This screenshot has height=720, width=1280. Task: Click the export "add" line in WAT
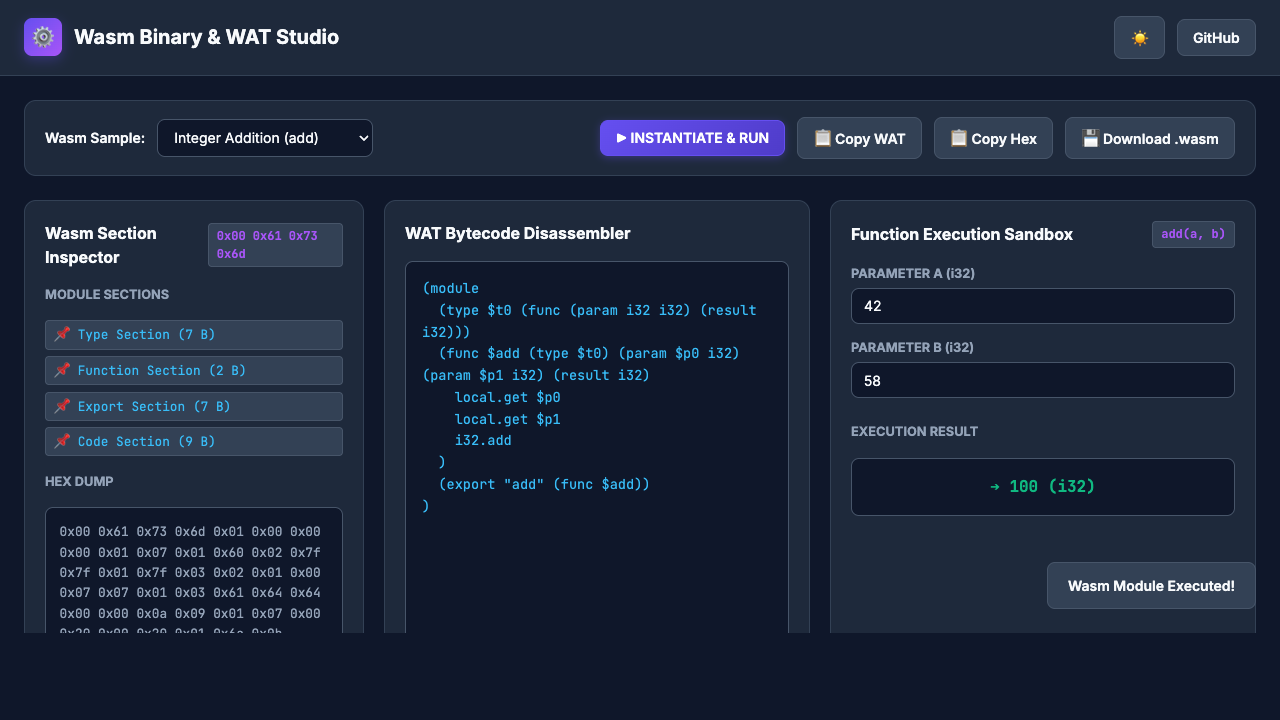pos(544,484)
